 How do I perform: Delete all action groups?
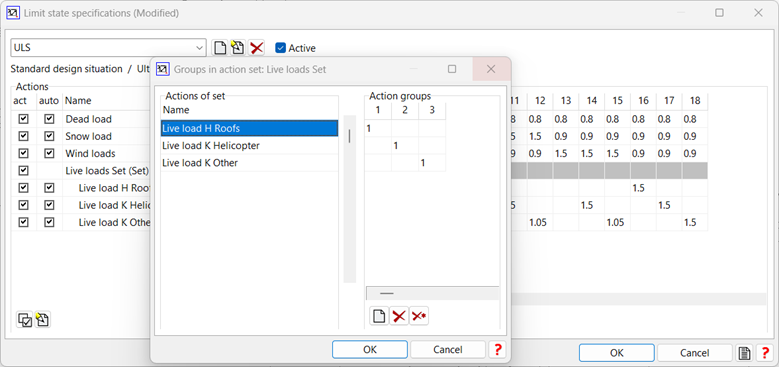tap(419, 316)
